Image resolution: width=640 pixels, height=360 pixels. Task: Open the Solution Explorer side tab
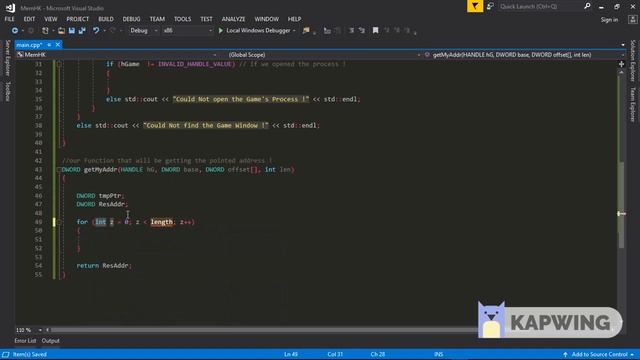tap(633, 60)
